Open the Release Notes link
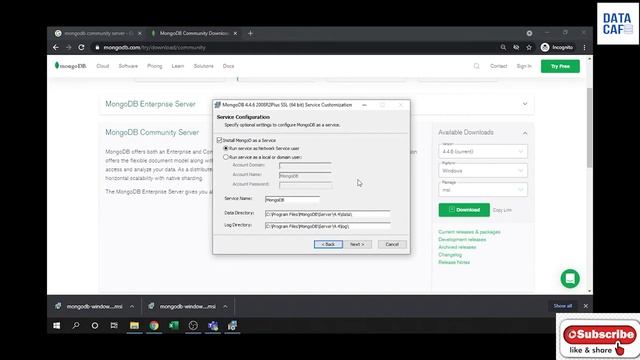This screenshot has height=360, width=640. (454, 262)
